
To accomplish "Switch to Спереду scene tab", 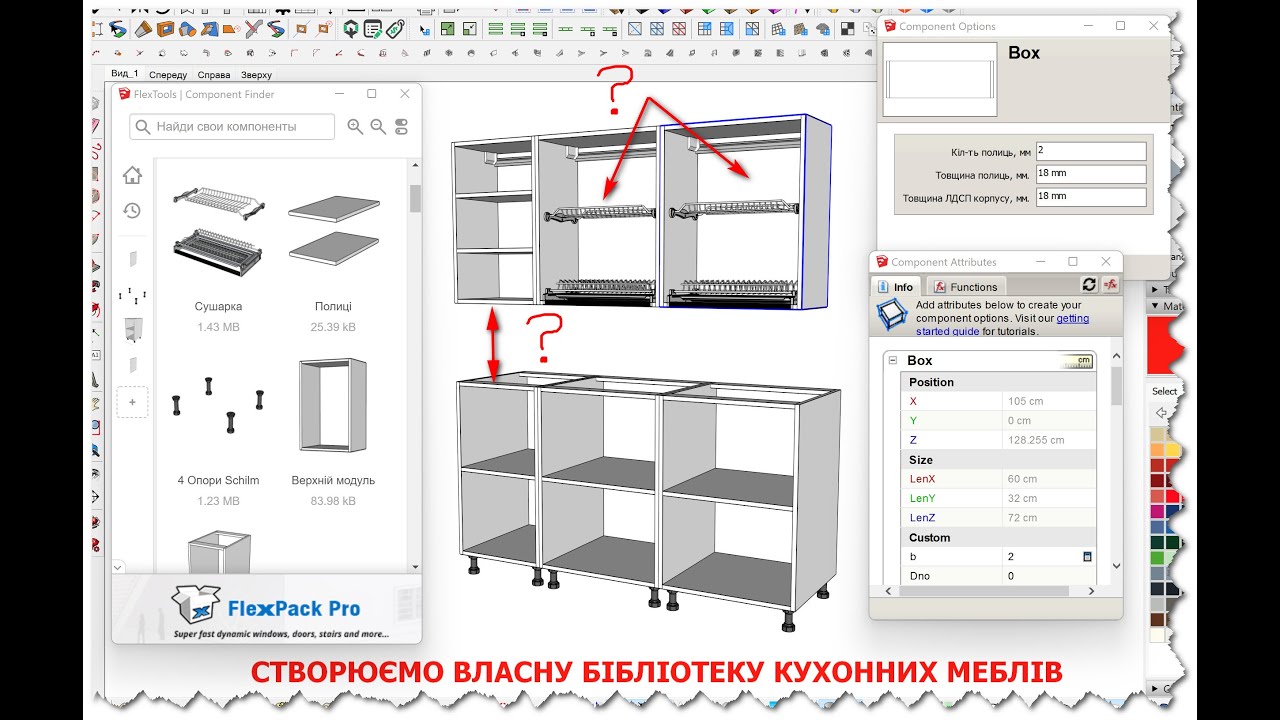I will pyautogui.click(x=168, y=74).
